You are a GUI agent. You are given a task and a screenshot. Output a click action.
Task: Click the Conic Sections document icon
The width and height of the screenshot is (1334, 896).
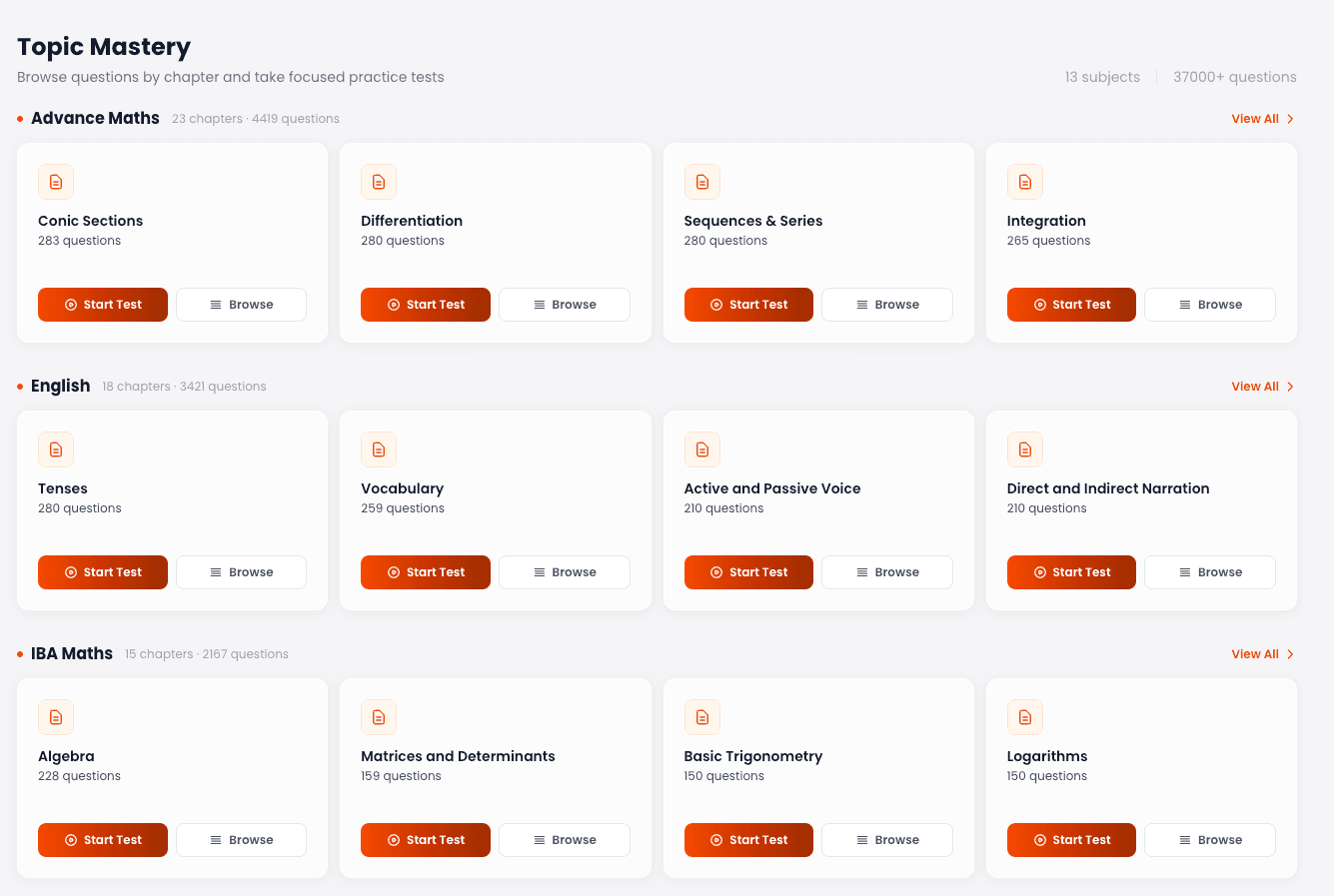(56, 182)
